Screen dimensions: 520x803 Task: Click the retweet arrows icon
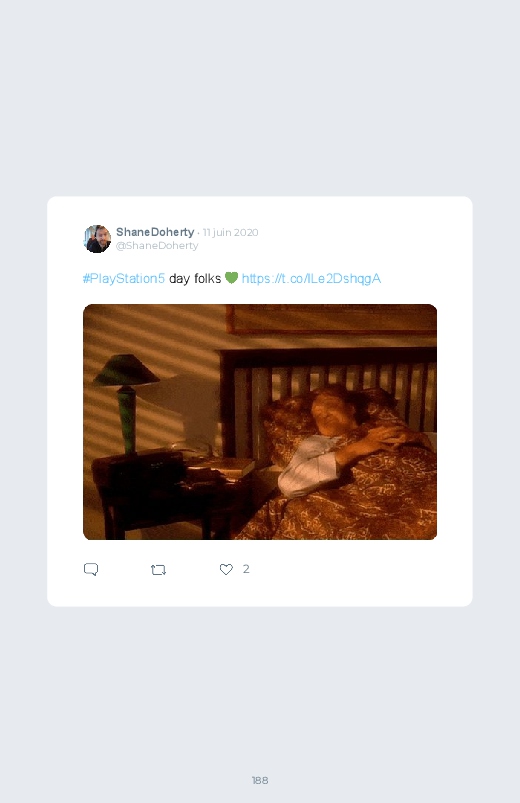tap(158, 569)
